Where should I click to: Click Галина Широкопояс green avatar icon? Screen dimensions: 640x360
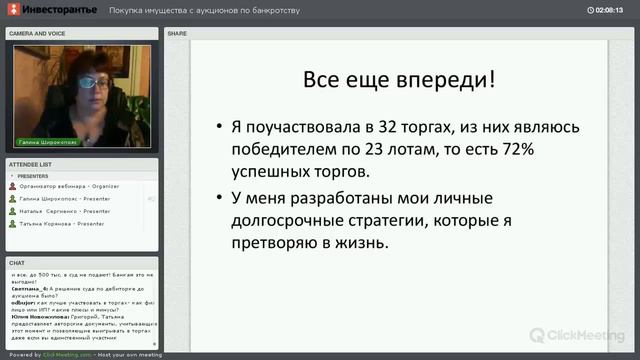click(13, 199)
